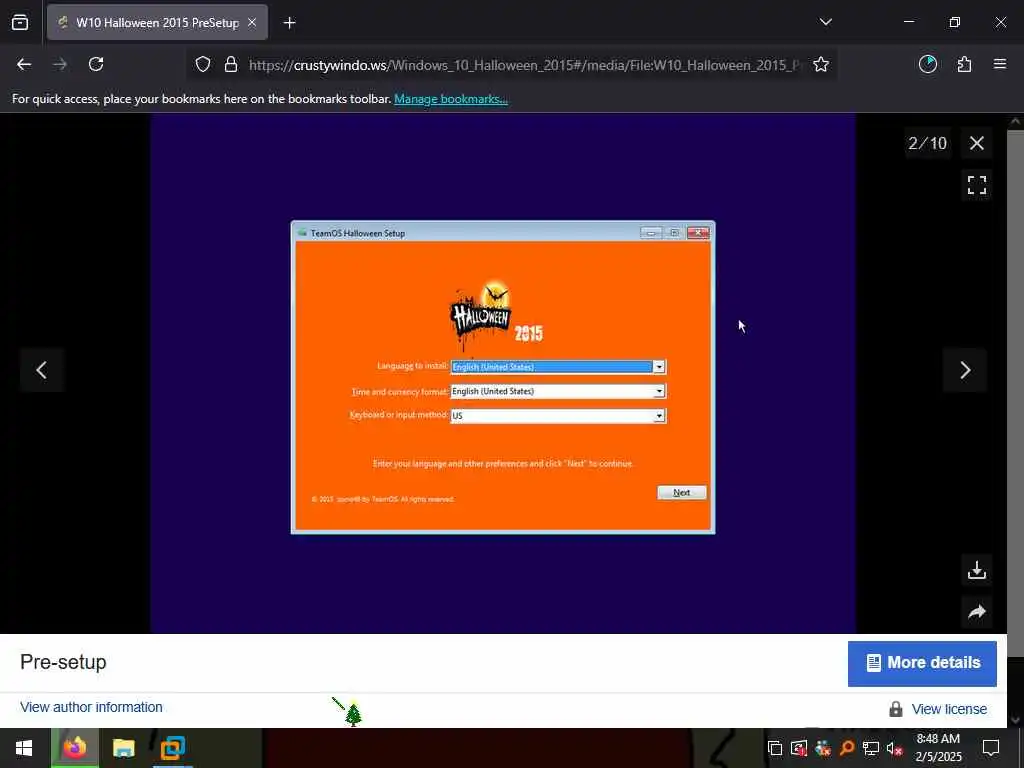Click the tray icon with red badge
1024x768 pixels.
click(x=799, y=748)
